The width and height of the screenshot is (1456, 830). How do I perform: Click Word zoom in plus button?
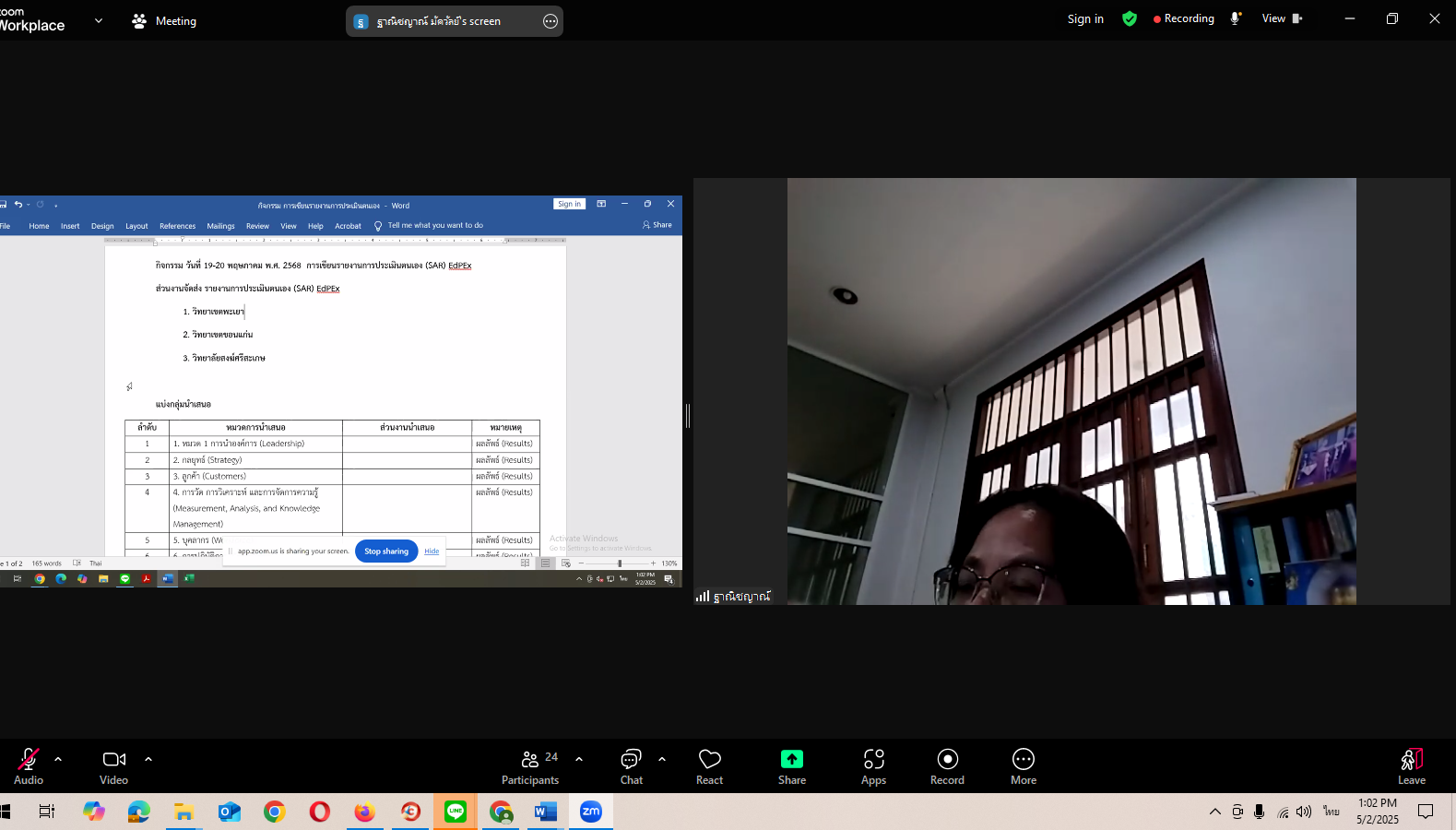(653, 563)
